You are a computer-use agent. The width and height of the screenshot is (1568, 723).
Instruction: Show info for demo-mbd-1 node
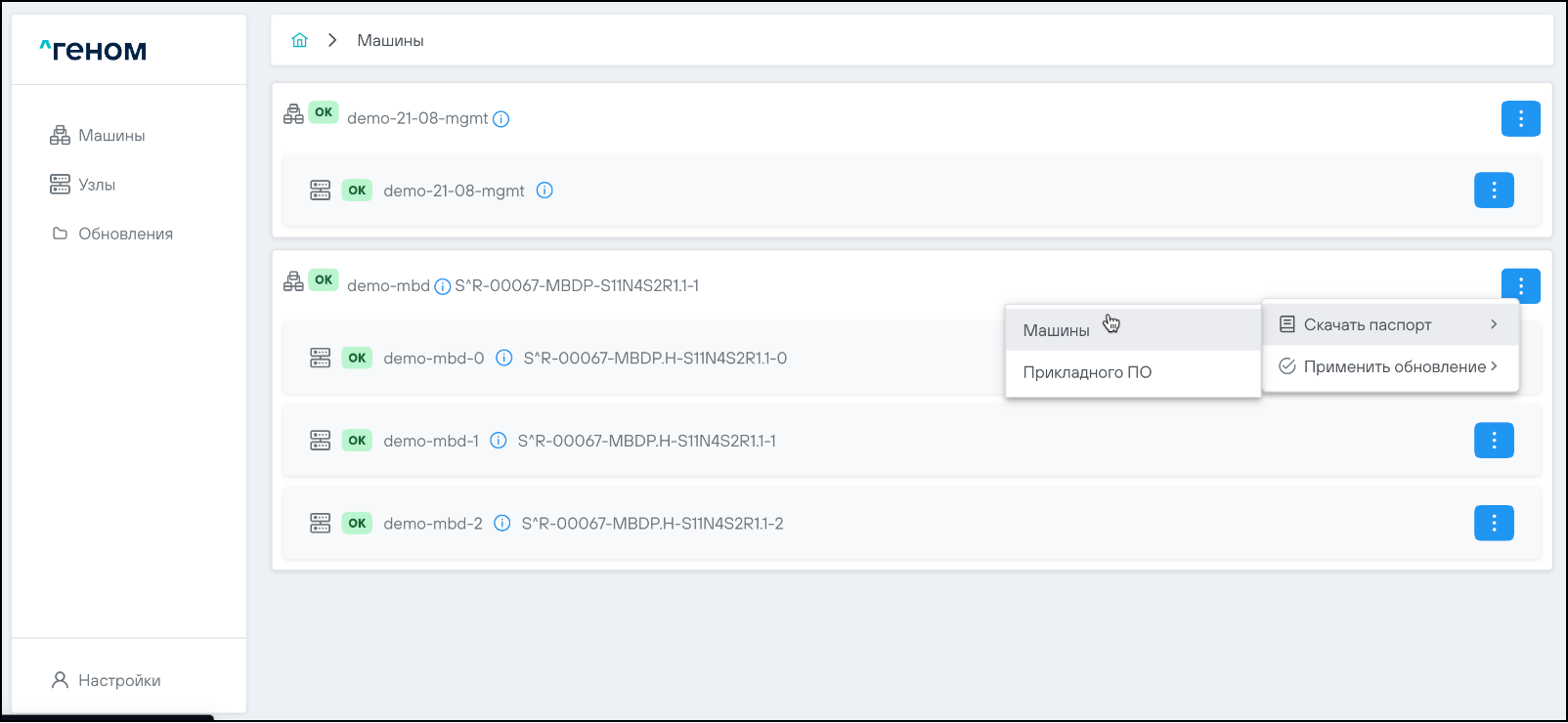point(499,441)
